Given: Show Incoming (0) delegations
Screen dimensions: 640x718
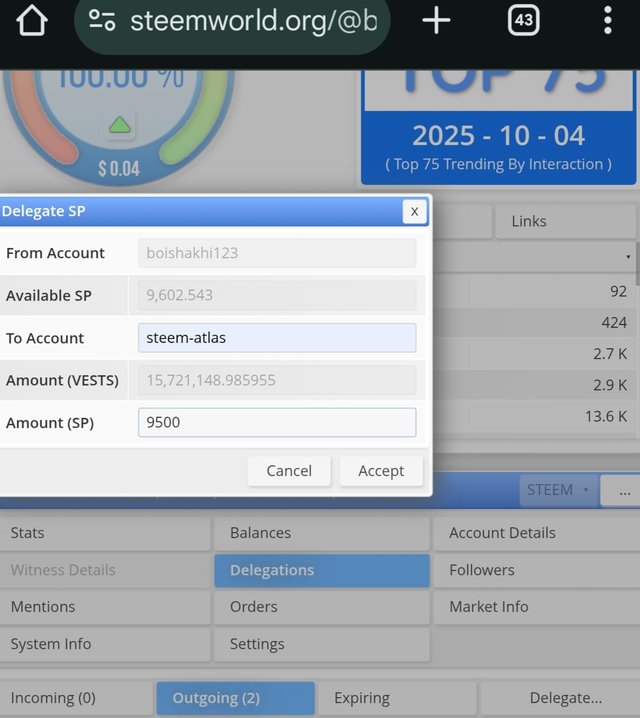Looking at the screenshot, I should tap(76, 698).
